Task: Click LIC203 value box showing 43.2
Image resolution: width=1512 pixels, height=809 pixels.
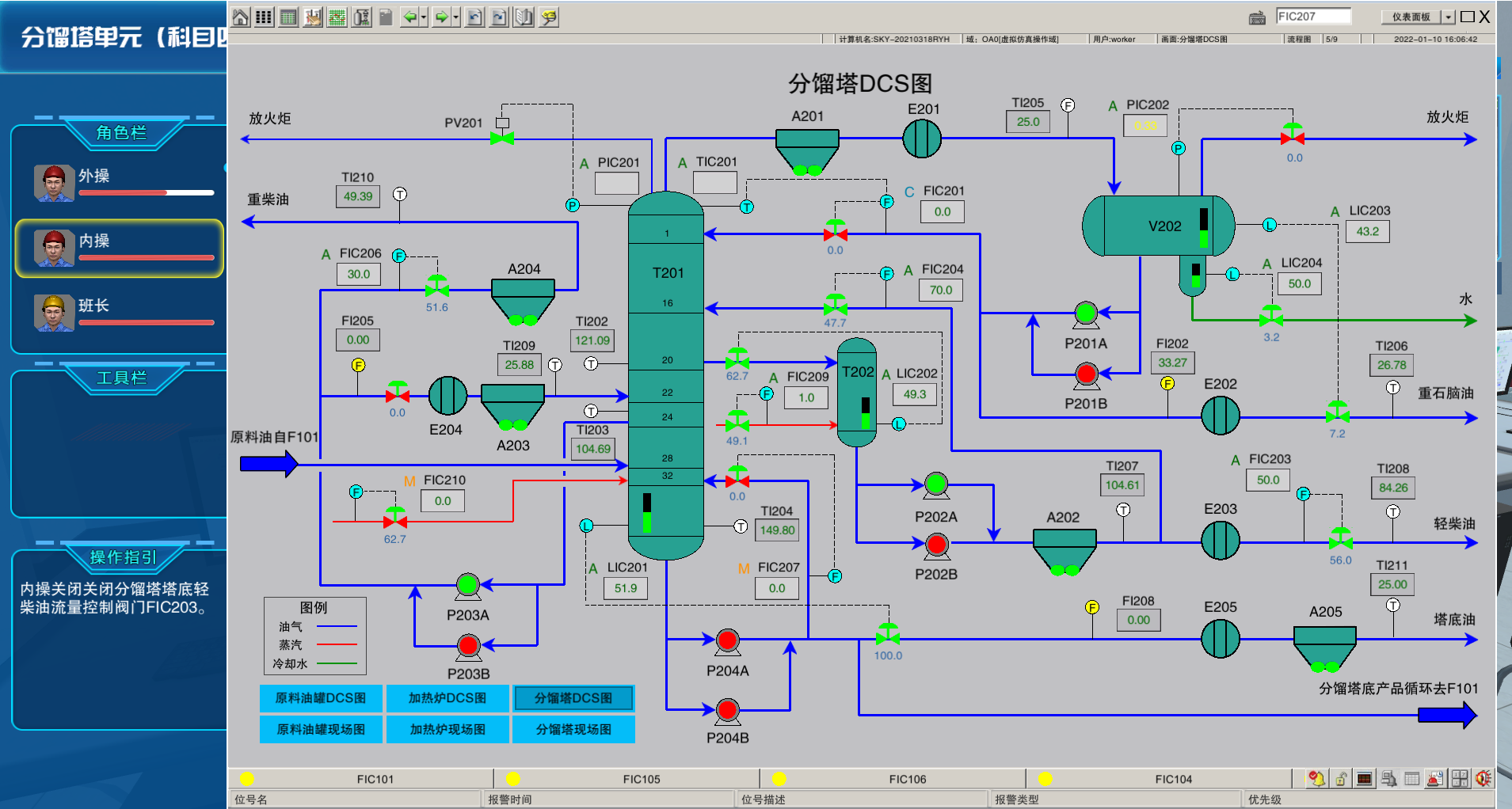Action: pyautogui.click(x=1368, y=231)
